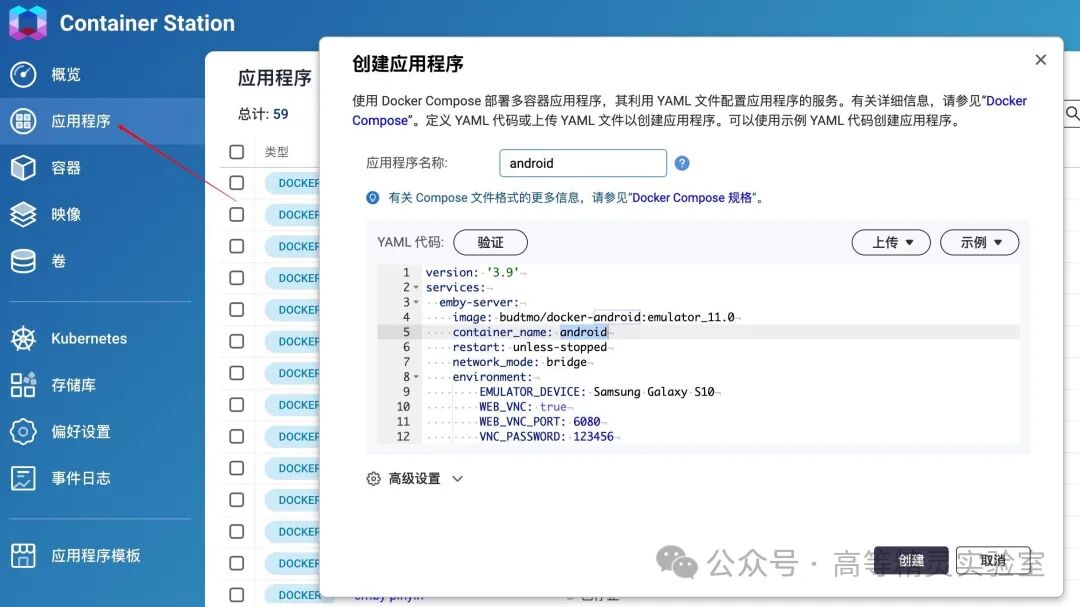Click the 验证 validate button
The width and height of the screenshot is (1080, 607).
tap(490, 243)
